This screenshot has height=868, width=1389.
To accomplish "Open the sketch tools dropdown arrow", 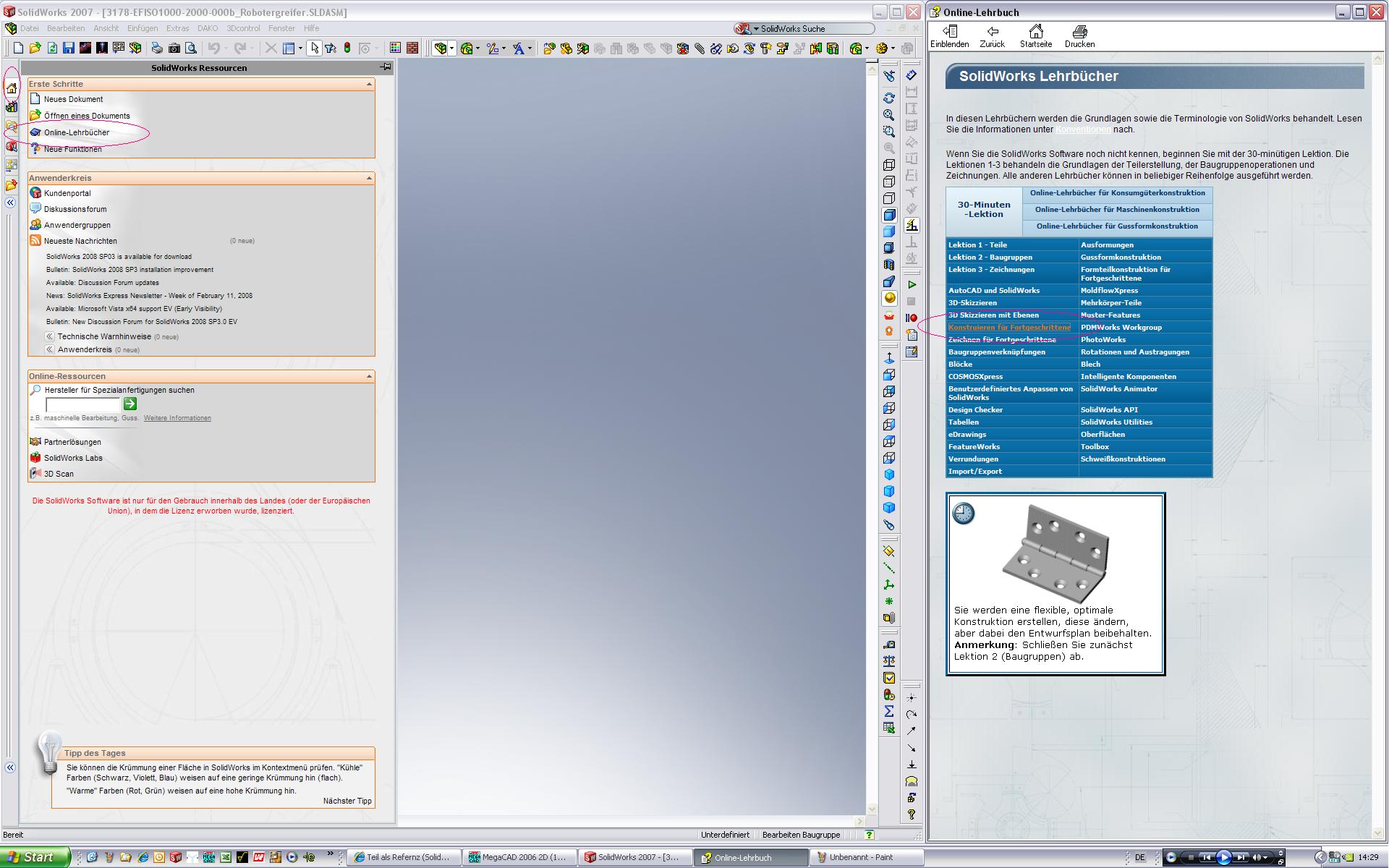I will click(x=504, y=48).
